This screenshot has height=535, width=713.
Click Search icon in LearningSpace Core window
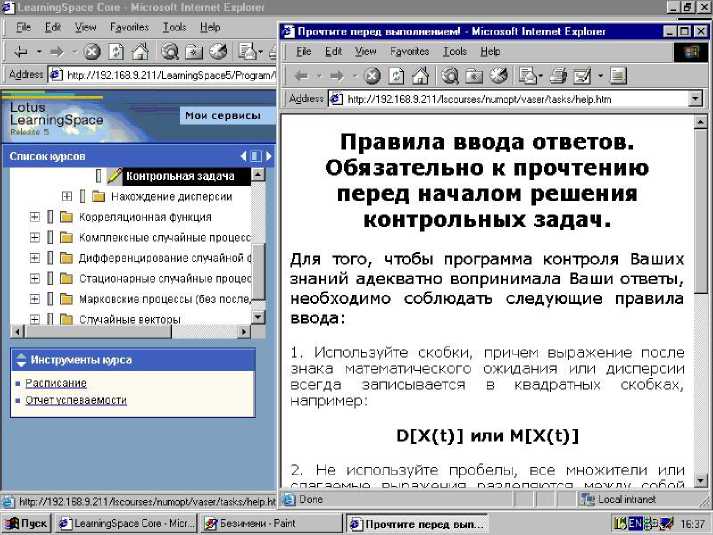click(170, 52)
